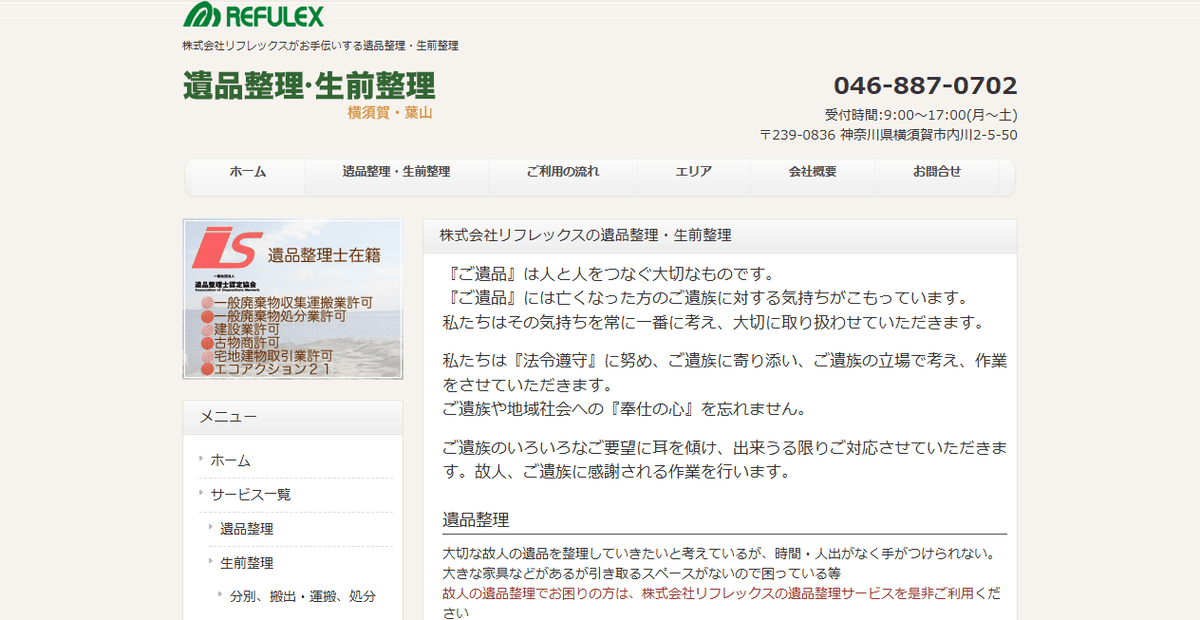Click the red bullet icon beside 宅地建物取引業許可
1200x620 pixels.
(207, 354)
